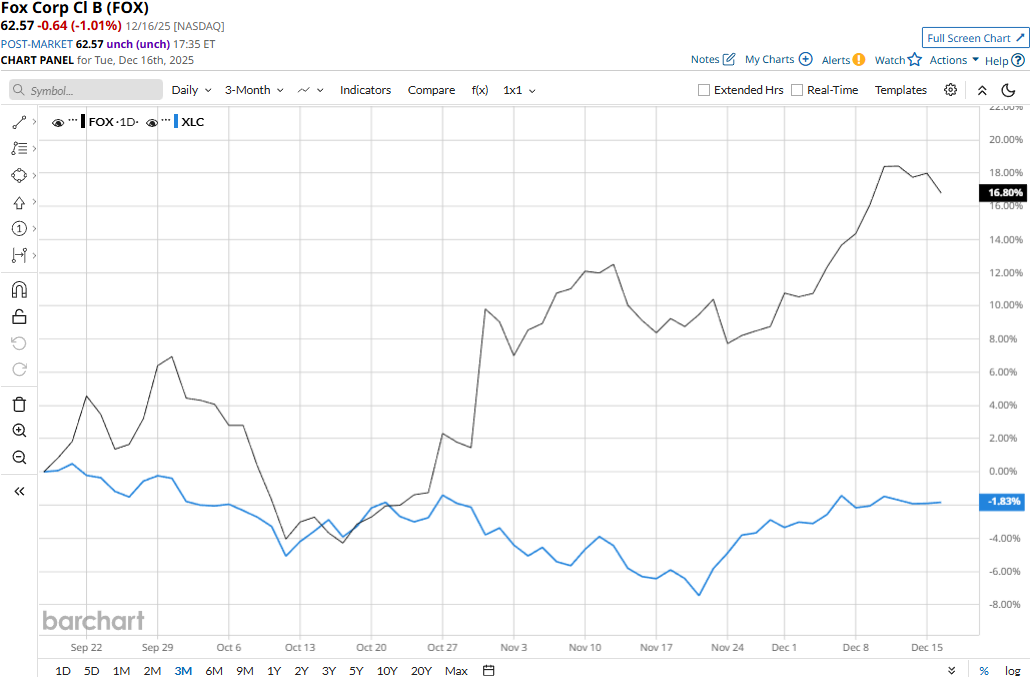
Task: Expand the Fibonacci tool submenu arrow
Action: tap(34, 148)
